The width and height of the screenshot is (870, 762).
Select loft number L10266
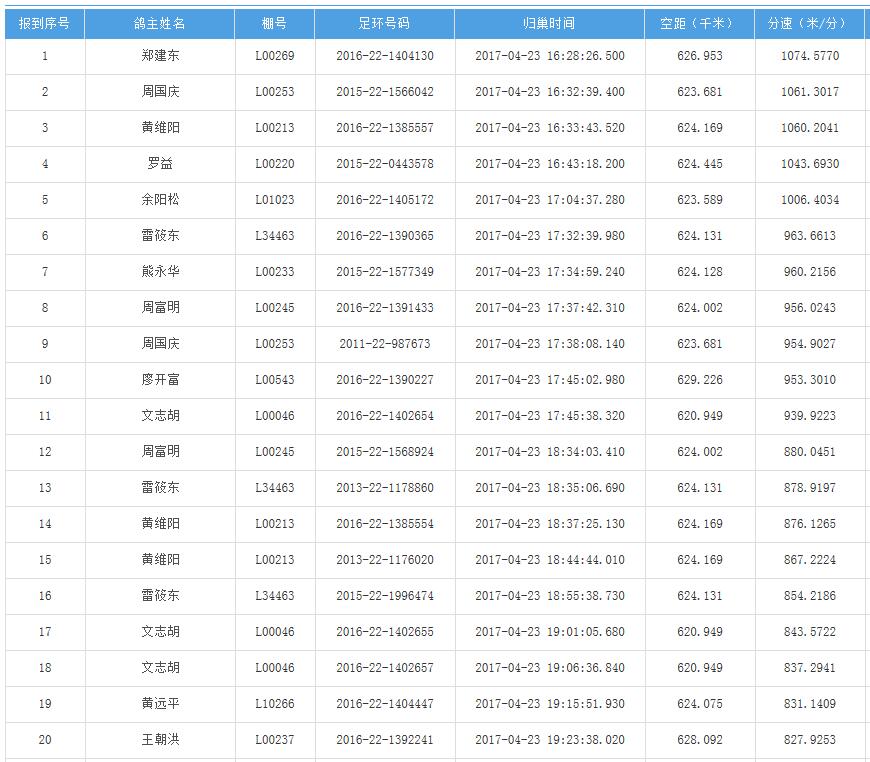(x=274, y=704)
